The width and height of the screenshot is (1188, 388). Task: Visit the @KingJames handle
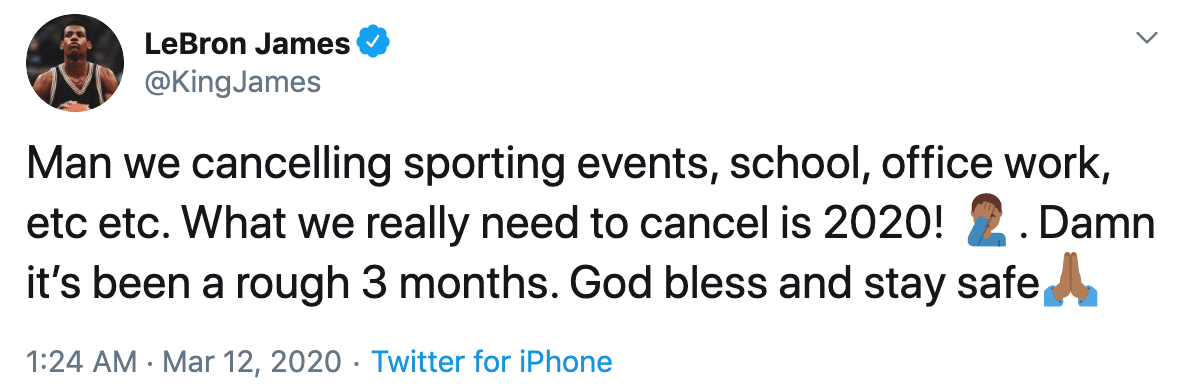click(x=232, y=81)
